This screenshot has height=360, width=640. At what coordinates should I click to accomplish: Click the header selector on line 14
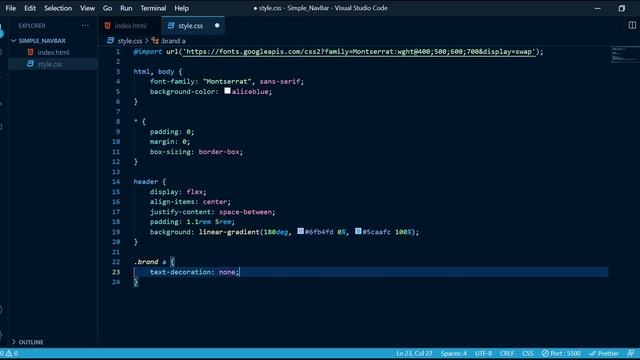click(x=146, y=182)
